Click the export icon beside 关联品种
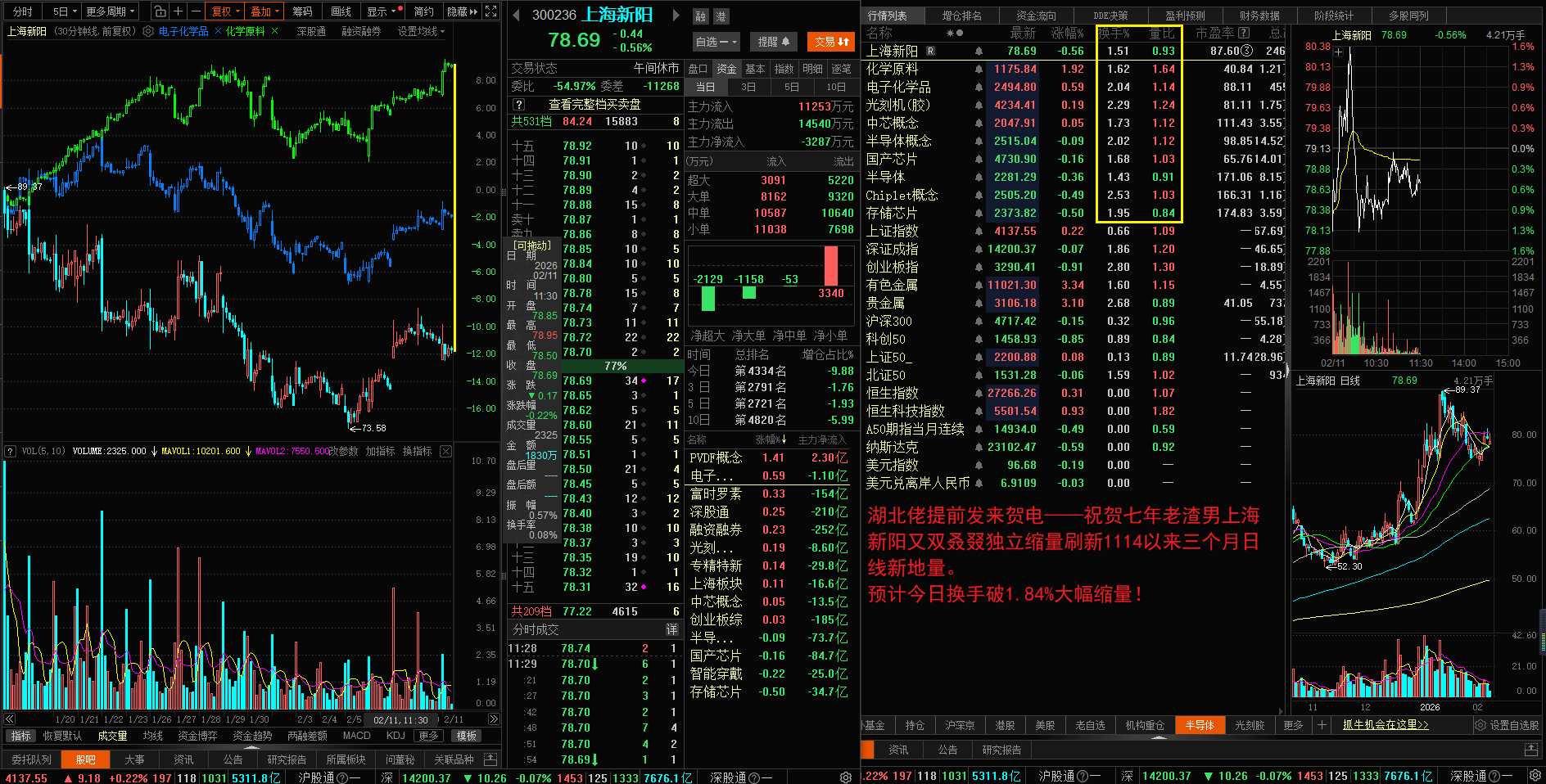This screenshot has width=1546, height=784. 490,759
